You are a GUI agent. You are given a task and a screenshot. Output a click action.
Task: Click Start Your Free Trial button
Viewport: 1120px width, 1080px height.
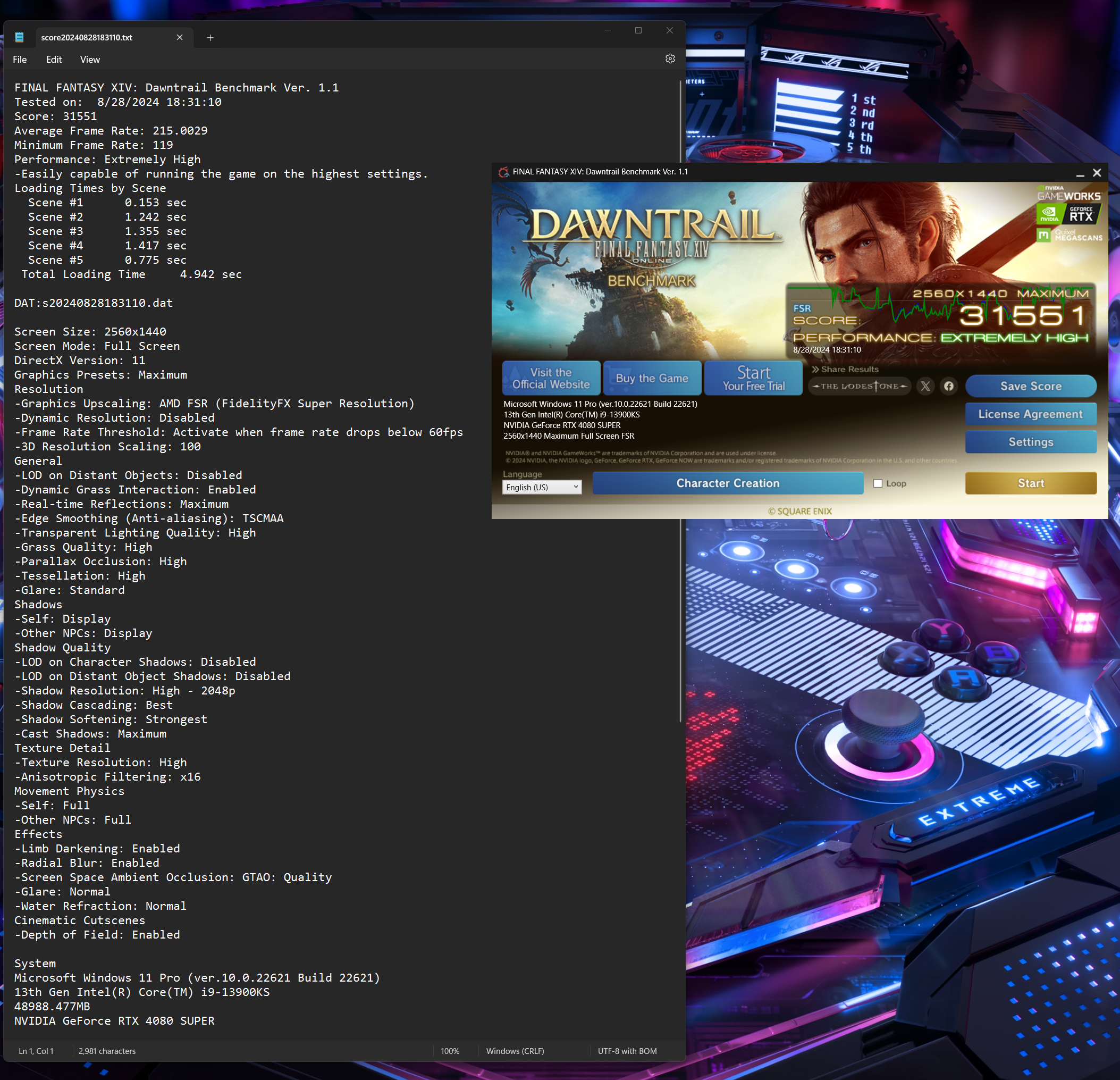click(x=753, y=379)
